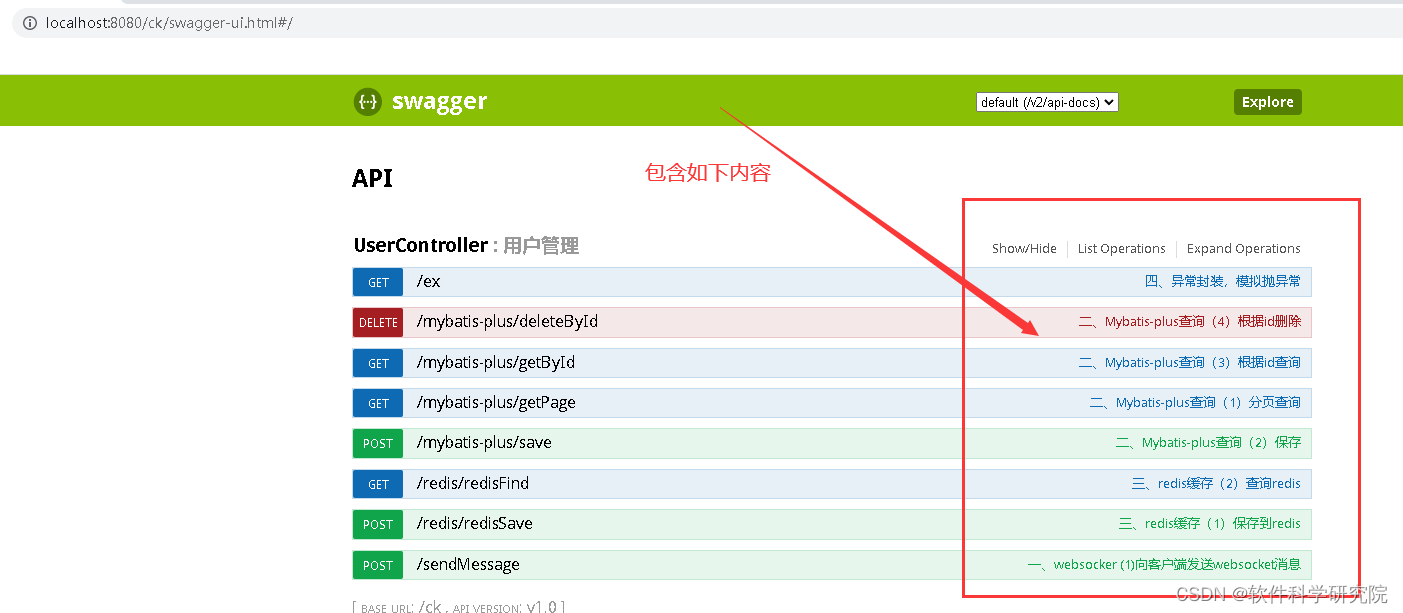Click the Explore button
The height and width of the screenshot is (613, 1403).
tap(1267, 101)
